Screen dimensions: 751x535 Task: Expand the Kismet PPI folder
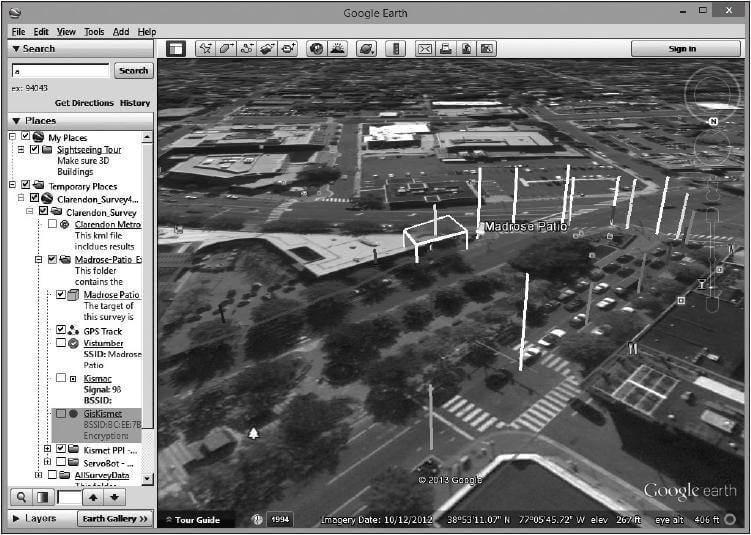[48, 449]
